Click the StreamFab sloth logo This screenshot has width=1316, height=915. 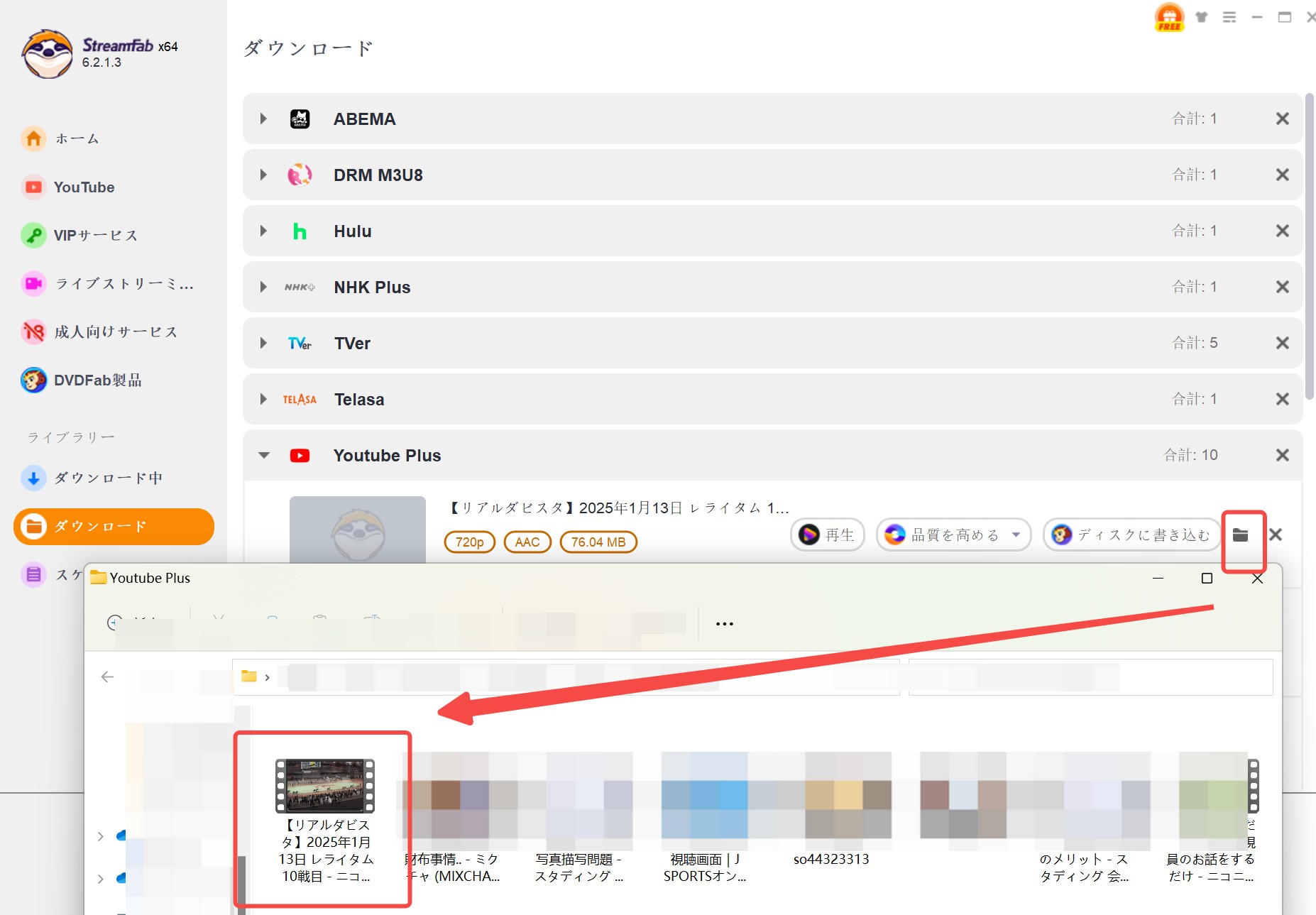tap(47, 54)
